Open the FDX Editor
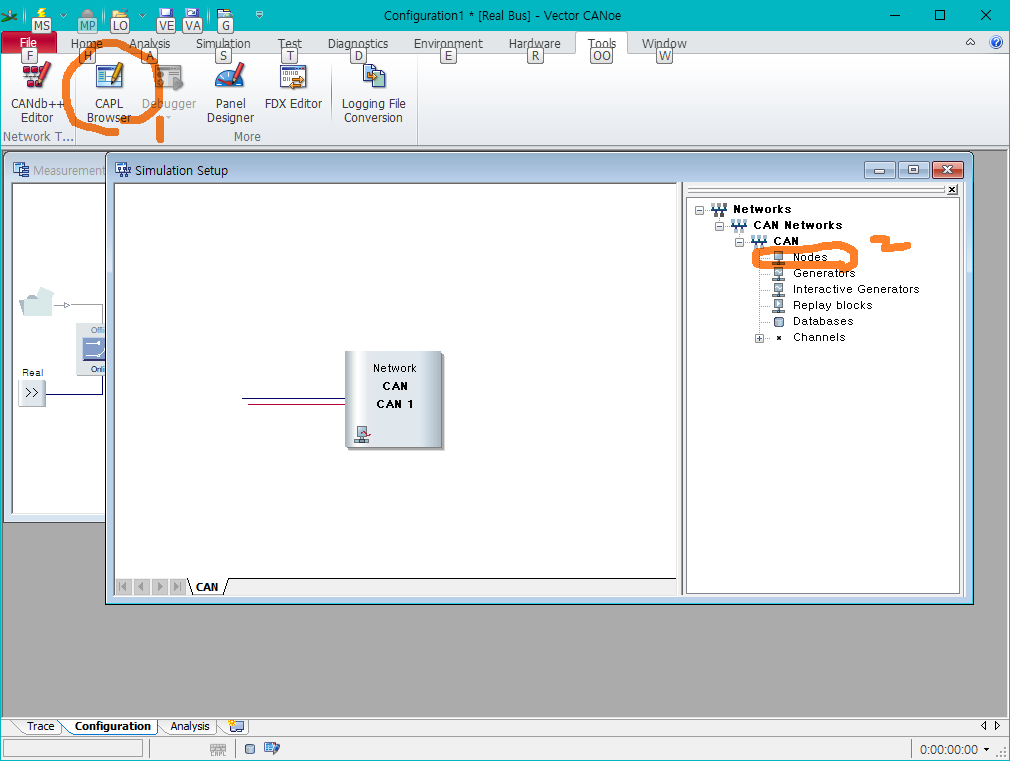This screenshot has width=1010, height=761. coord(293,86)
